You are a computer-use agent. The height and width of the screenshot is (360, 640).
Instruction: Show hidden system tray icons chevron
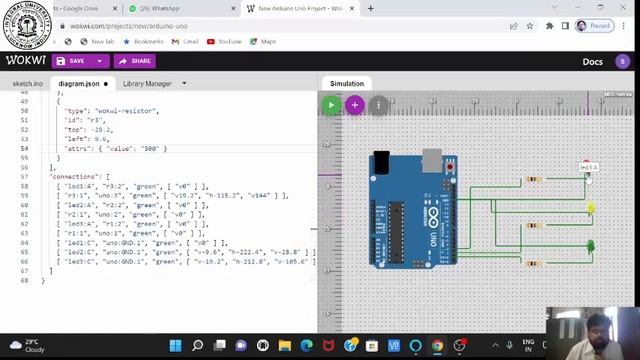pos(495,346)
